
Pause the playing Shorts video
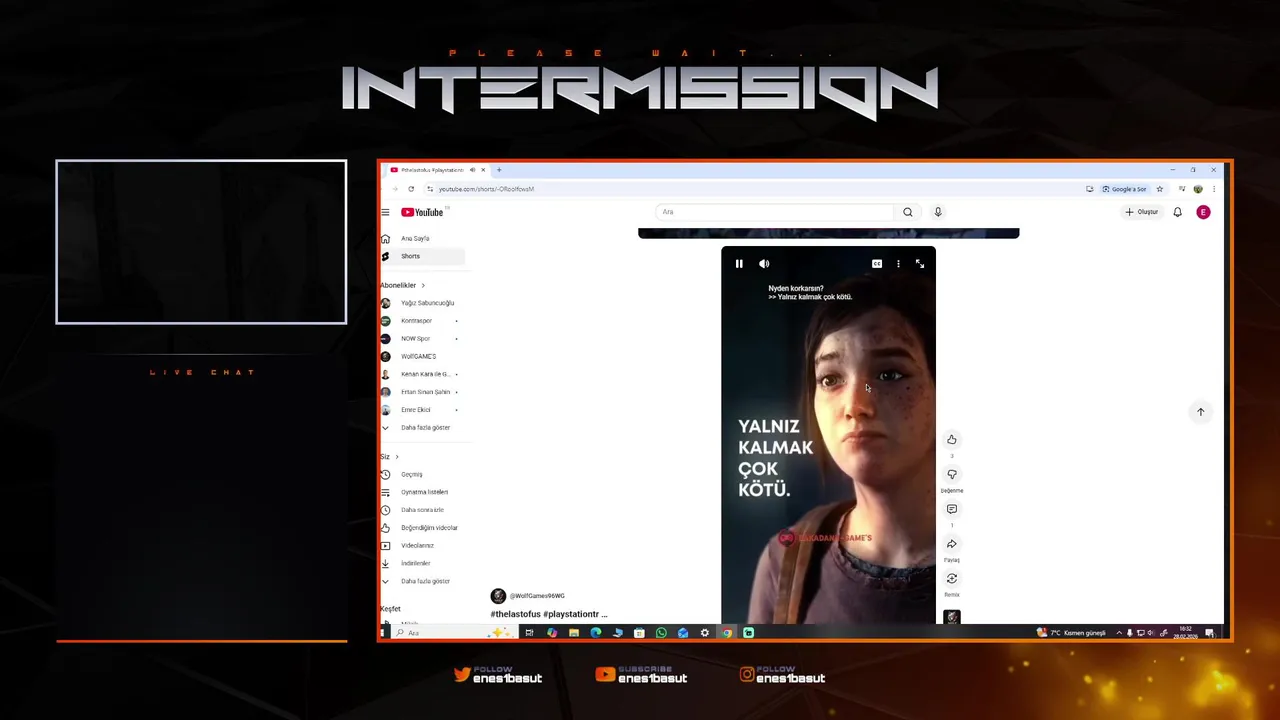pos(739,264)
